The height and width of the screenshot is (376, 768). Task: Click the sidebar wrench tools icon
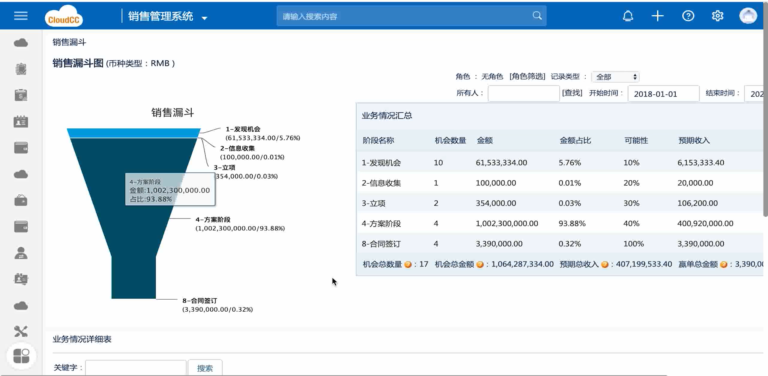click(x=21, y=331)
